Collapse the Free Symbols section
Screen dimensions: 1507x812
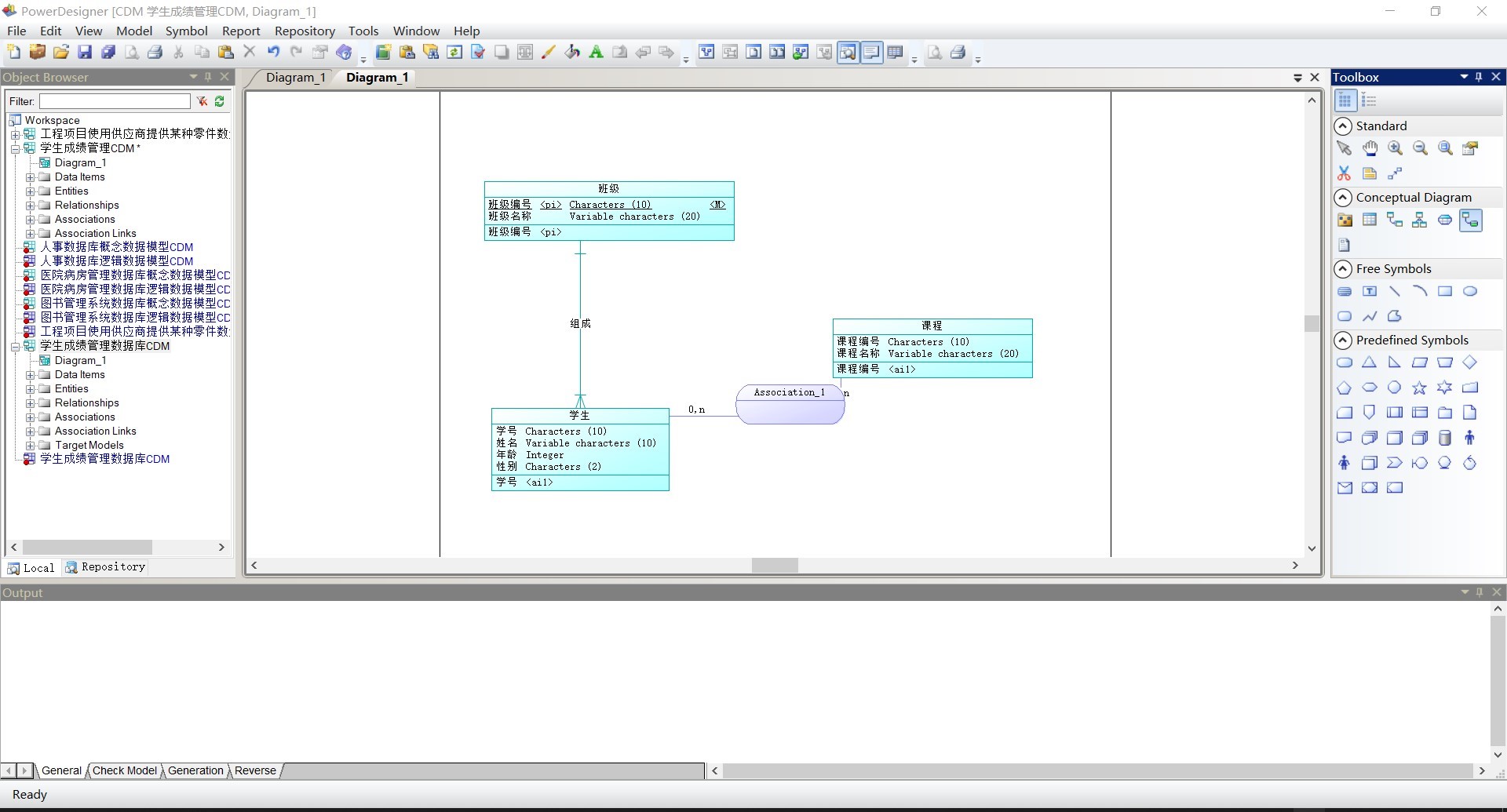coord(1344,268)
